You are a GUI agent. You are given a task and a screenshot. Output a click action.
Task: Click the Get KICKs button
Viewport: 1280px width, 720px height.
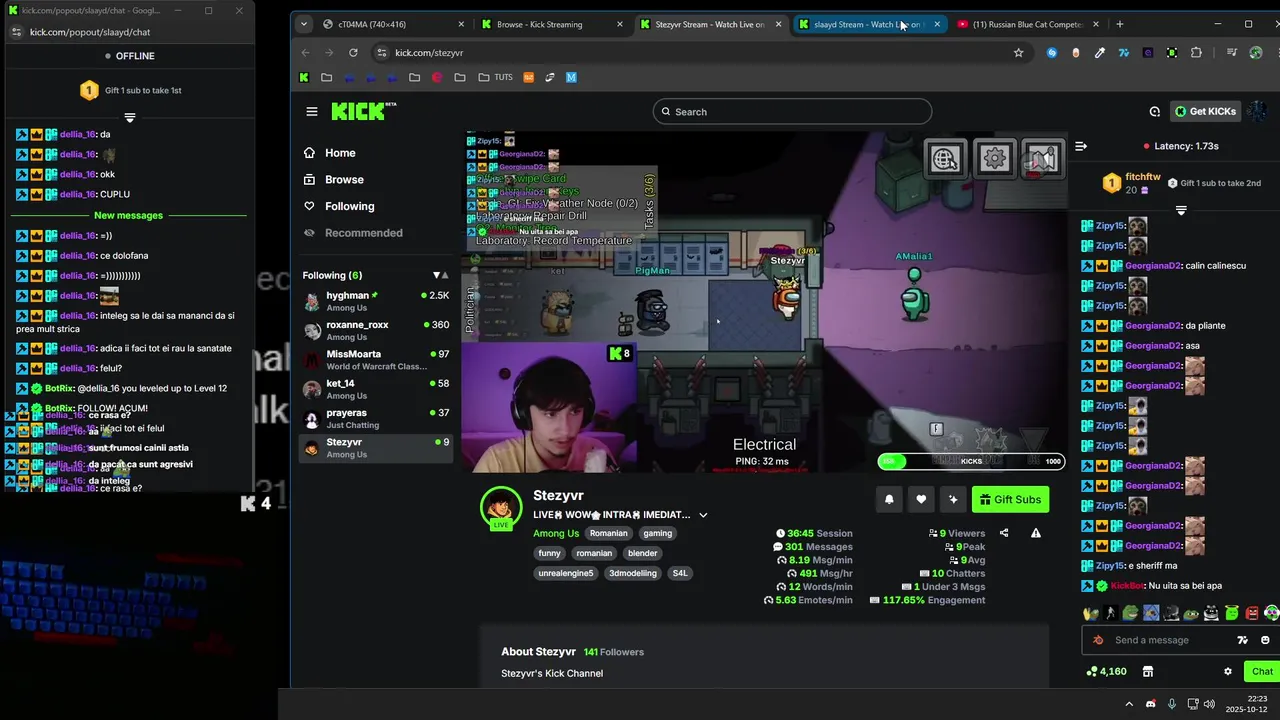pyautogui.click(x=1205, y=111)
